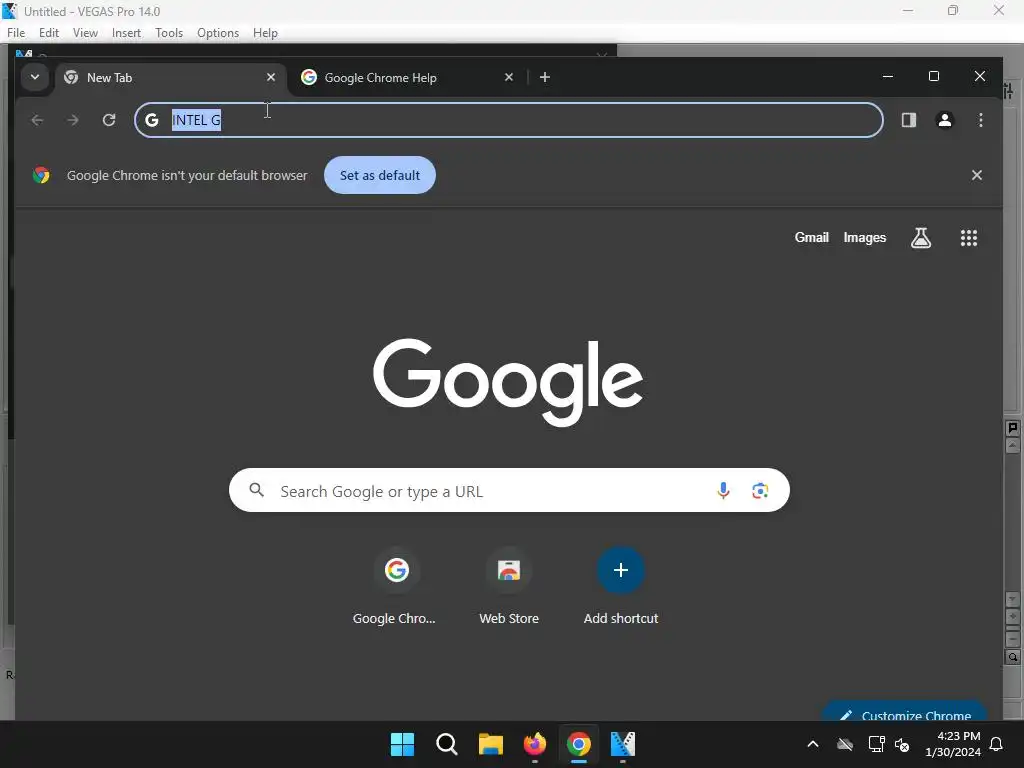Open File Explorer from taskbar
1024x768 pixels.
[490, 744]
